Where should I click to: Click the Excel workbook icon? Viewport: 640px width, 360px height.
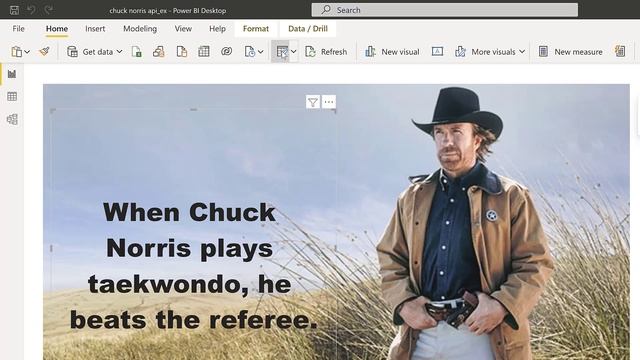137,52
